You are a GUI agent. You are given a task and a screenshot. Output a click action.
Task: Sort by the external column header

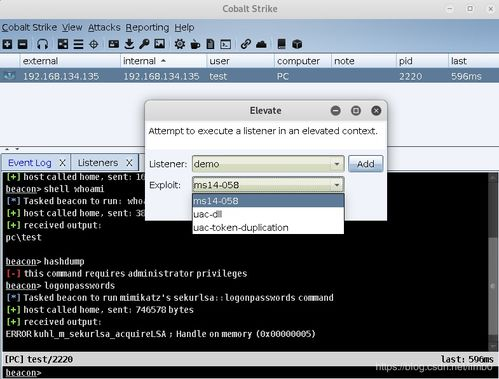(x=69, y=61)
